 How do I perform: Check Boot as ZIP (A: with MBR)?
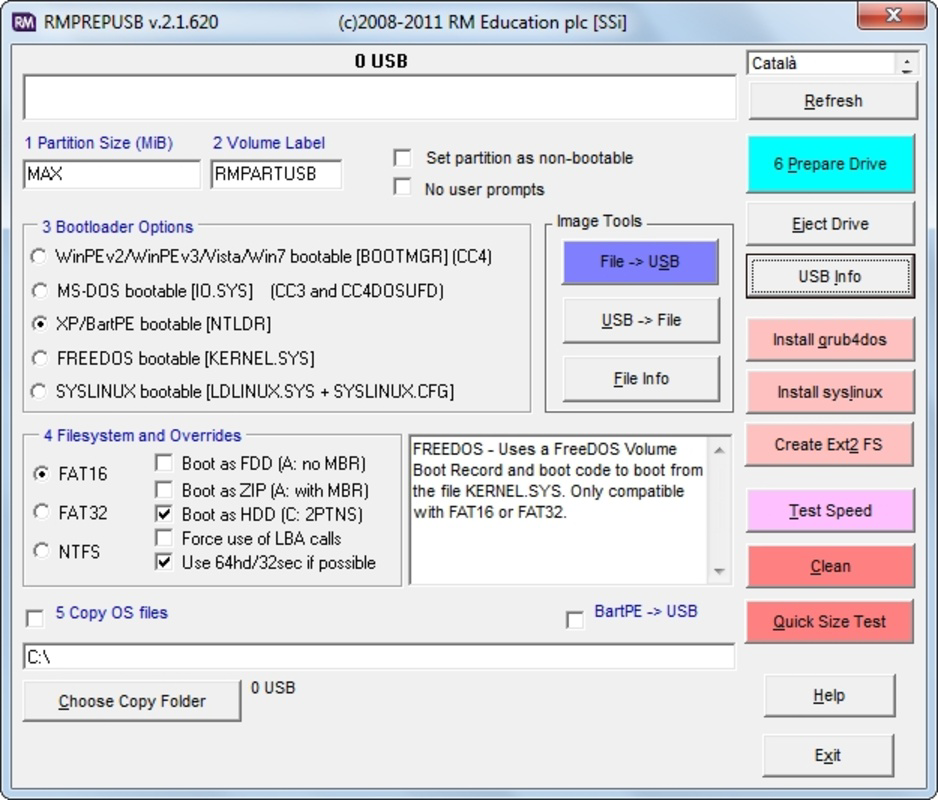(x=163, y=489)
